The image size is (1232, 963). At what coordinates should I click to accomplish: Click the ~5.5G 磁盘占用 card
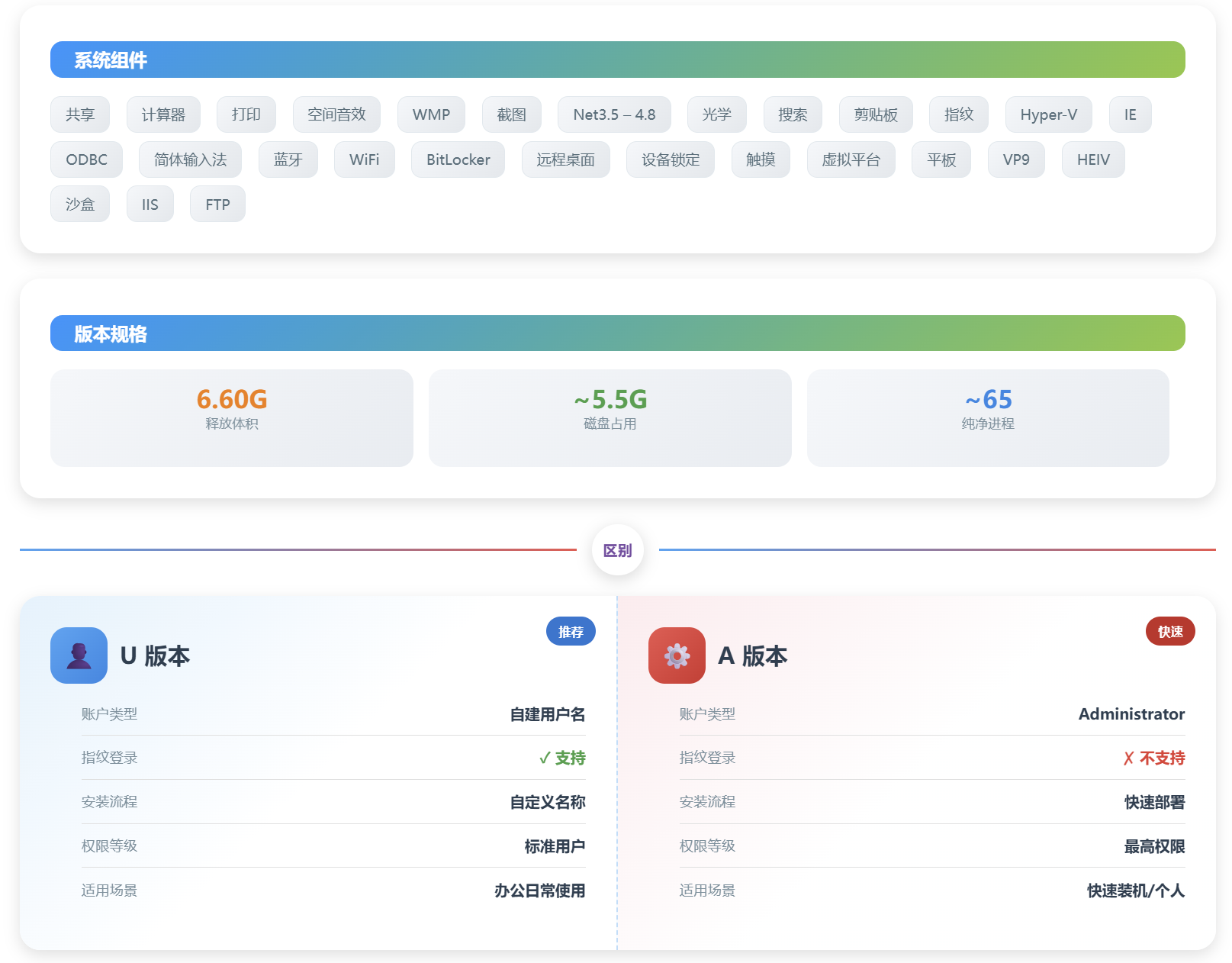pos(610,418)
